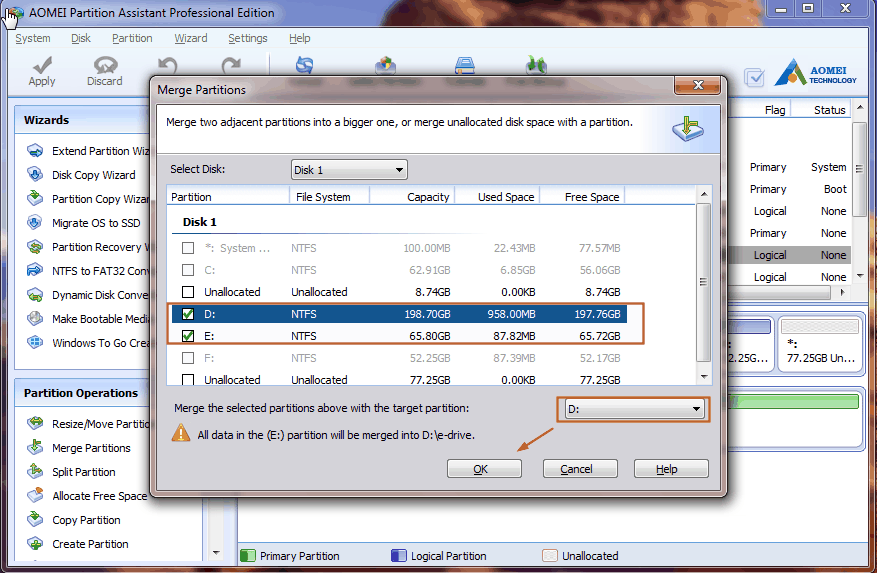Click Merge Partitions sidebar icon

35,448
